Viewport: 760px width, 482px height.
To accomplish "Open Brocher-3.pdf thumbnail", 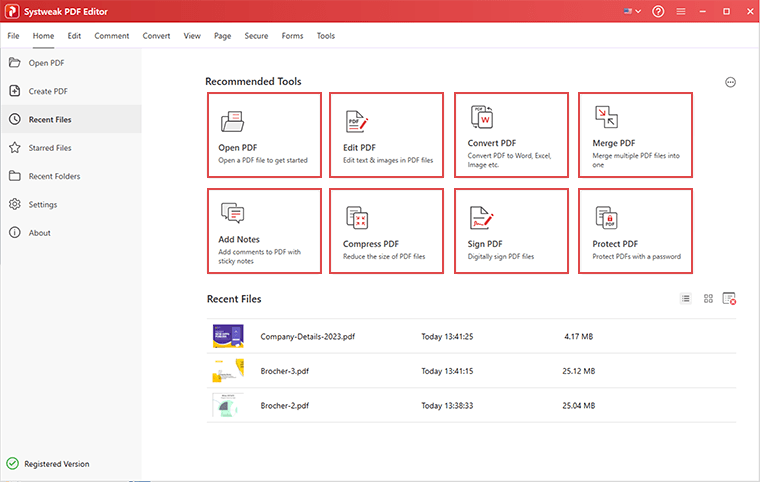I will click(228, 370).
